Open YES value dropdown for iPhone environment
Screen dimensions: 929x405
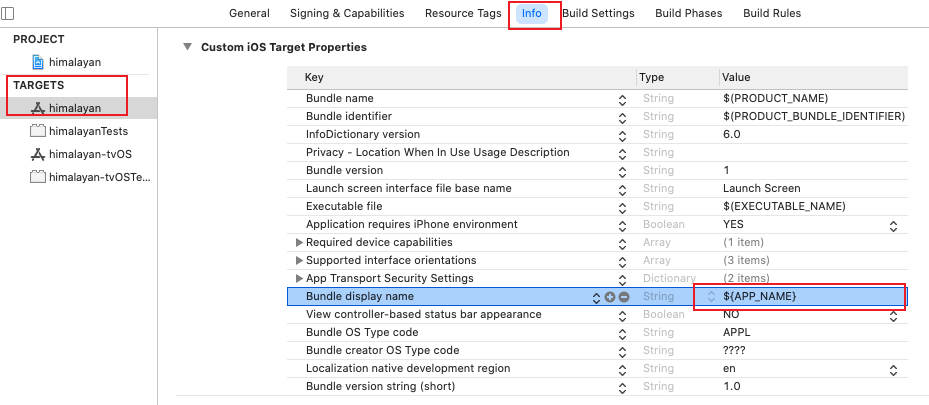click(893, 226)
